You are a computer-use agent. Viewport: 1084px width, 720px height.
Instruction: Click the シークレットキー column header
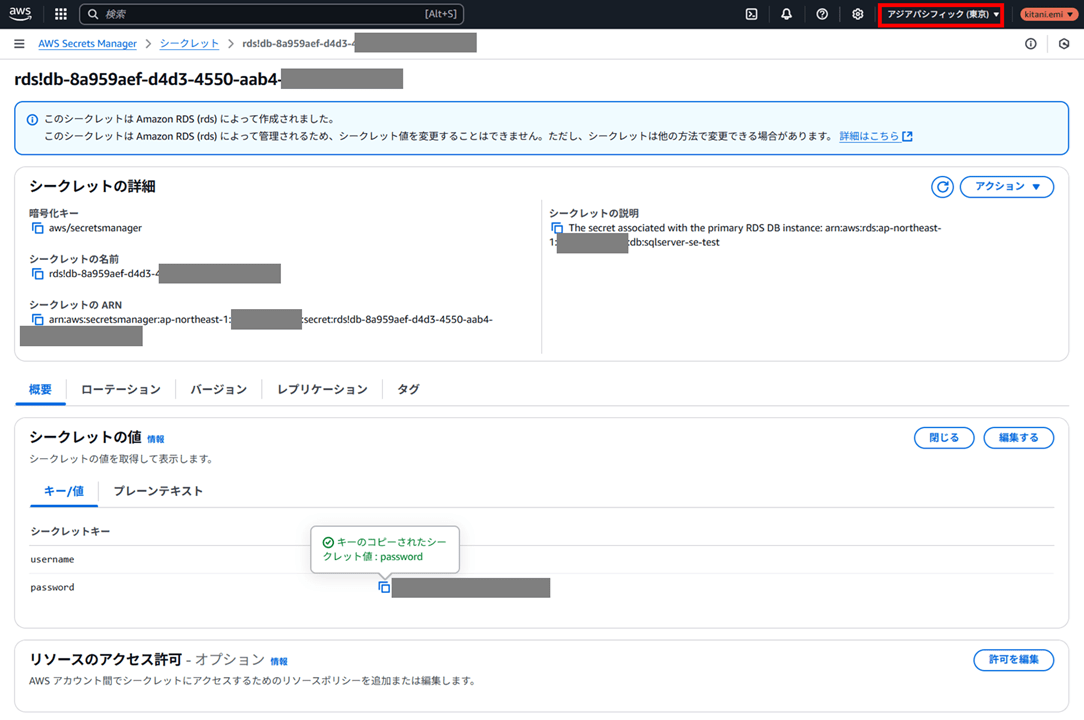(x=71, y=531)
